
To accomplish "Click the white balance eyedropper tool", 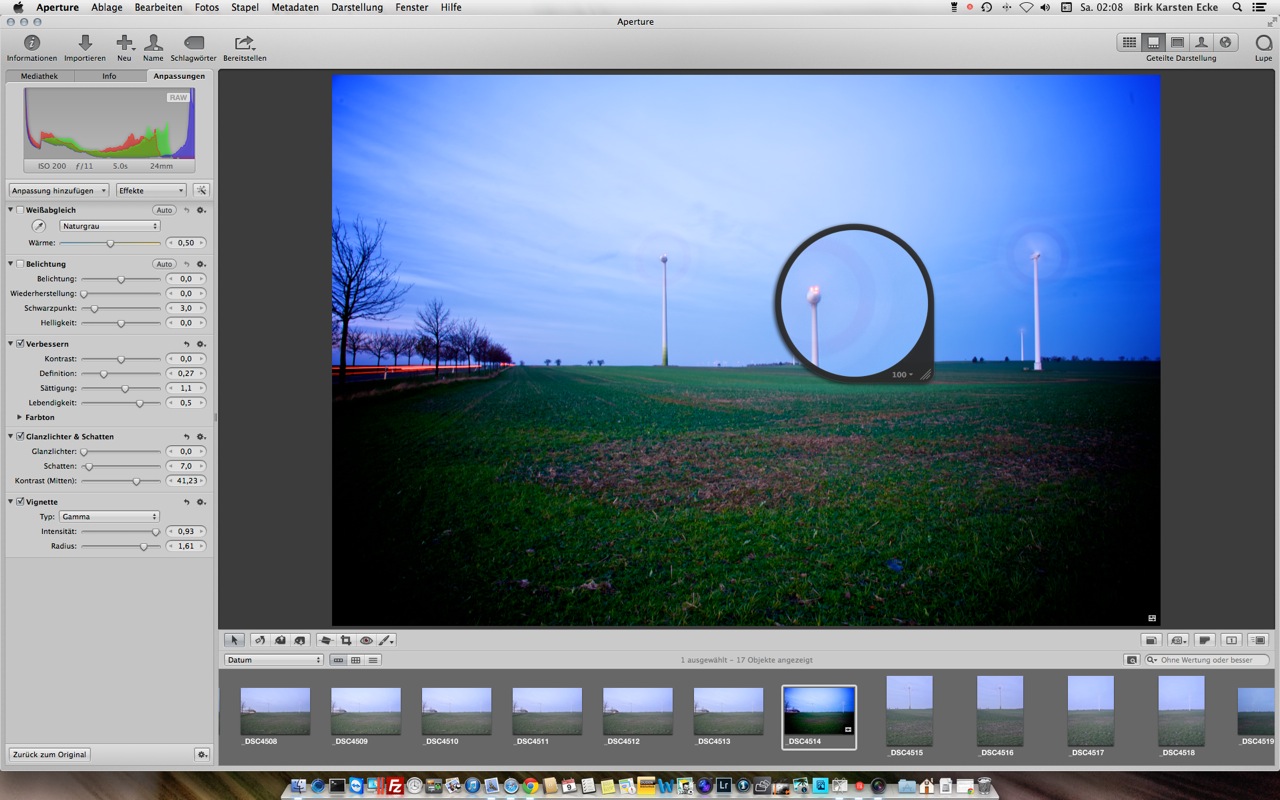I will click(39, 226).
